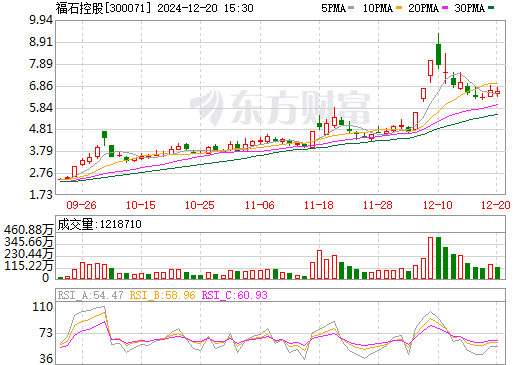This screenshot has width=520, height=365.
Task: Click the RSI_B:58.96 indicator label
Action: (x=162, y=295)
